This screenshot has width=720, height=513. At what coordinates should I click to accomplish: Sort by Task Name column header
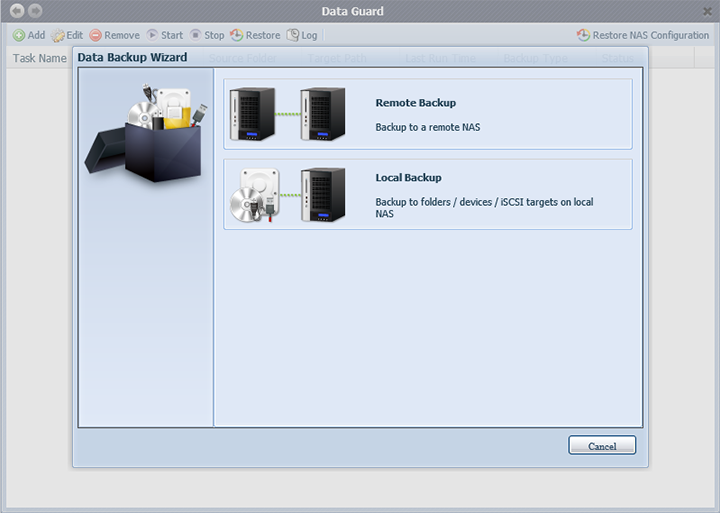pyautogui.click(x=39, y=58)
